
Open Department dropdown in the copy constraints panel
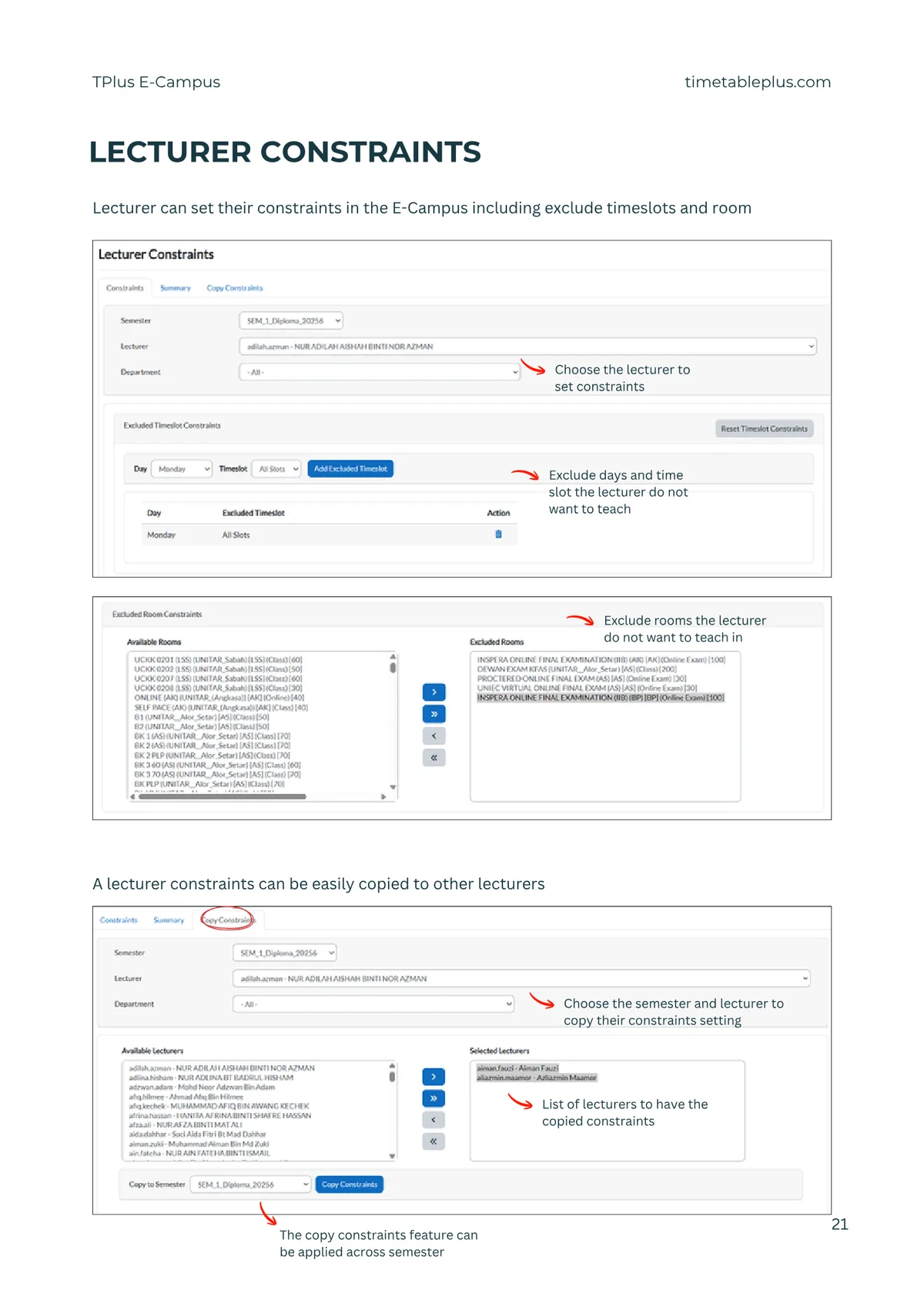pos(373,1004)
